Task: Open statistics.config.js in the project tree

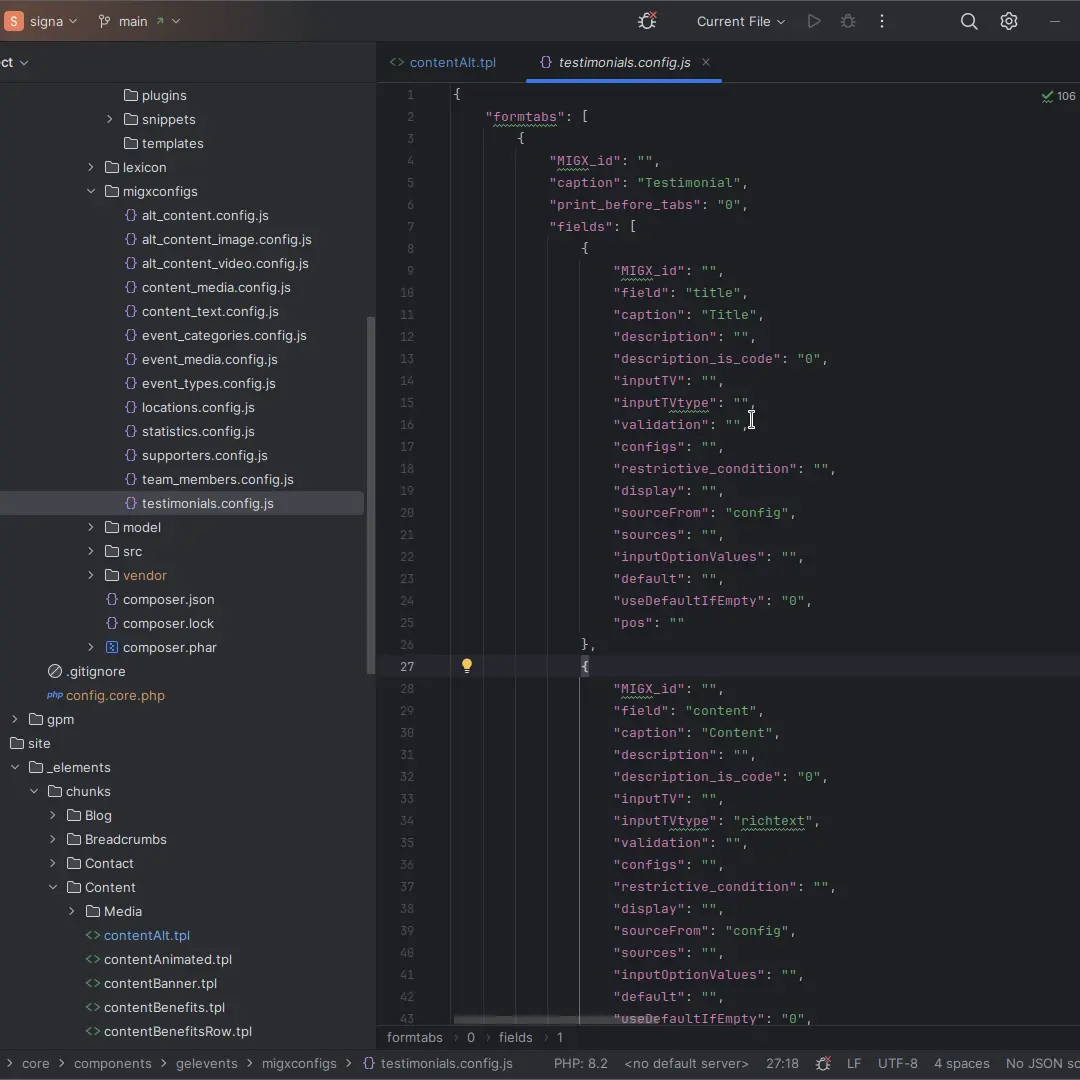Action: 198,431
